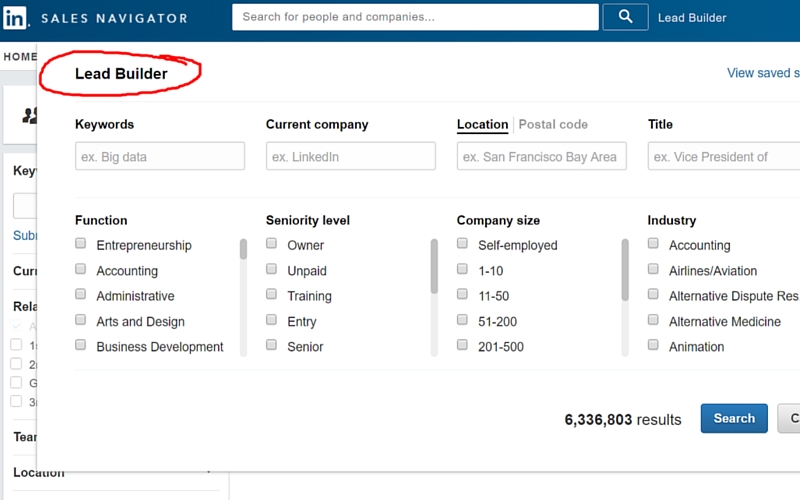
Task: Click the search people and companies field
Action: pyautogui.click(x=415, y=17)
